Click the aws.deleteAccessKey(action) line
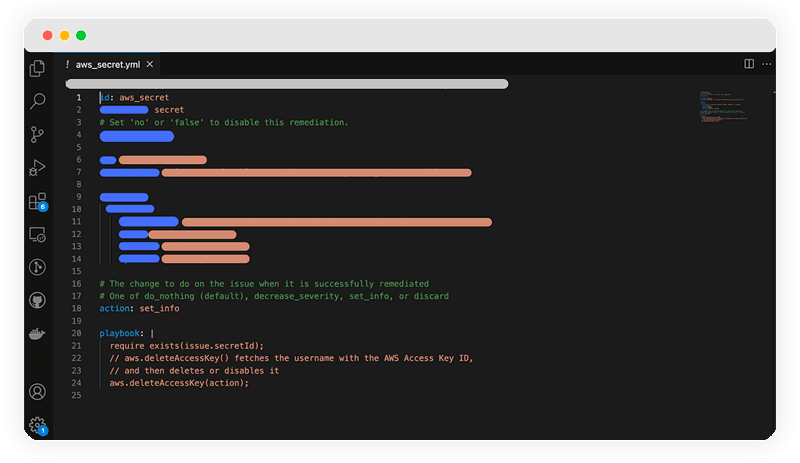Viewport: 800px width, 463px height. 179,382
